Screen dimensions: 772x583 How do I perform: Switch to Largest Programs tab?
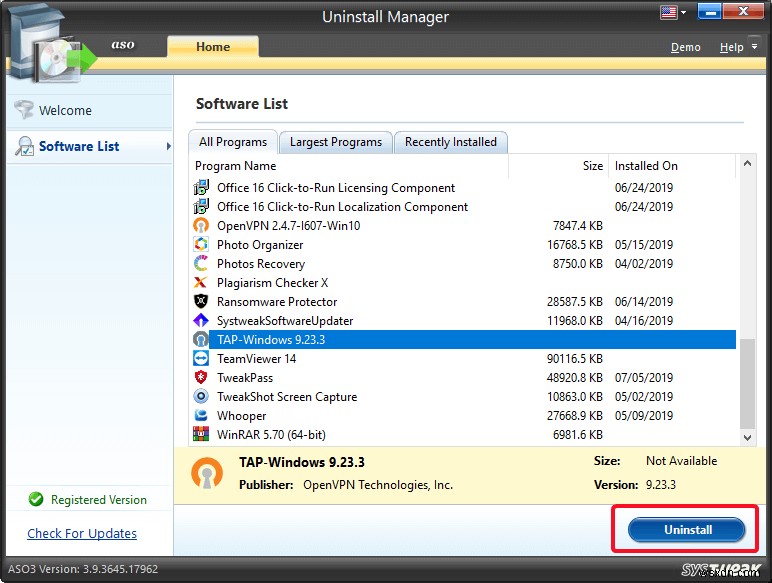click(x=336, y=142)
